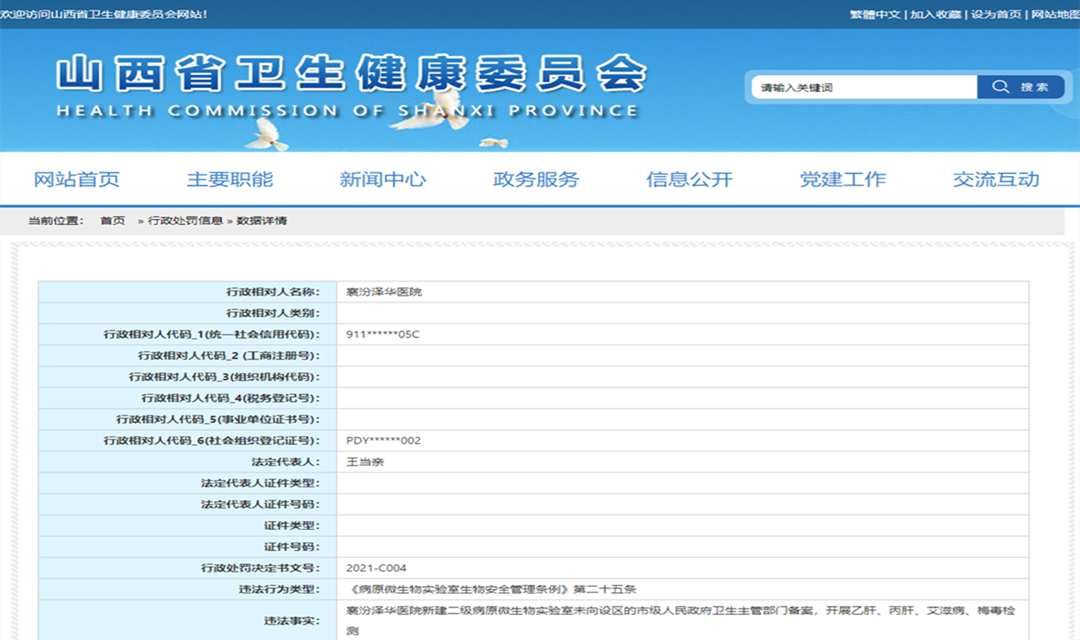Click the keyword search input field
The image size is (1080, 640).
click(x=863, y=88)
